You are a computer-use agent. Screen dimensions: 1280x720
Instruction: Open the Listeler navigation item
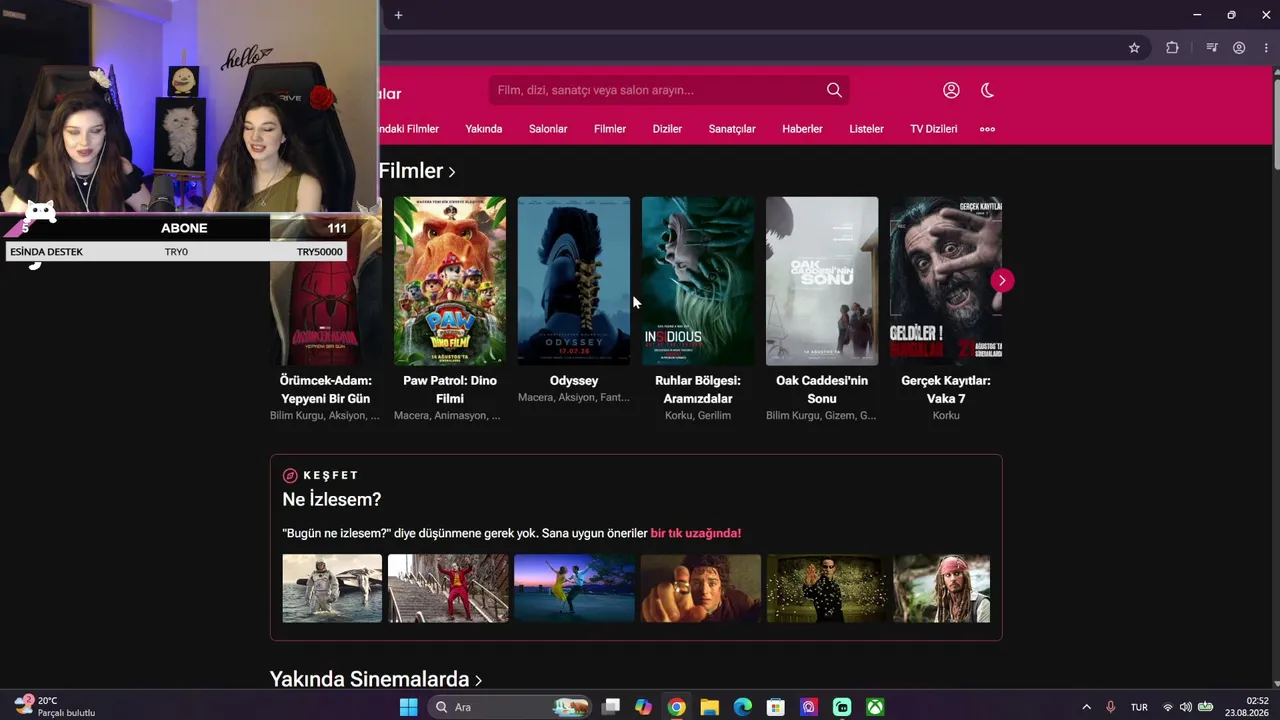pos(866,129)
